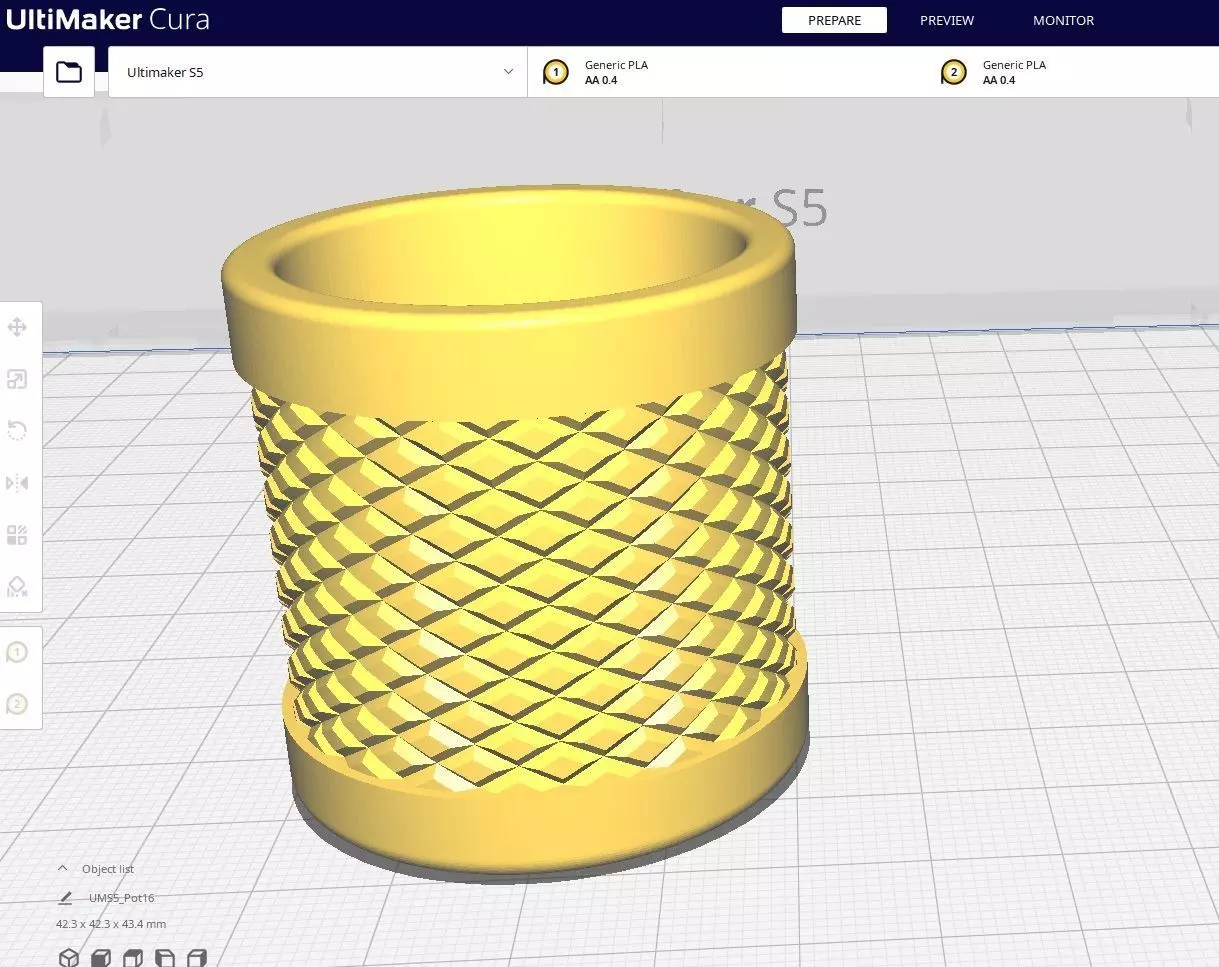Image resolution: width=1219 pixels, height=967 pixels.
Task: Switch to left side view icon
Action: (x=164, y=957)
